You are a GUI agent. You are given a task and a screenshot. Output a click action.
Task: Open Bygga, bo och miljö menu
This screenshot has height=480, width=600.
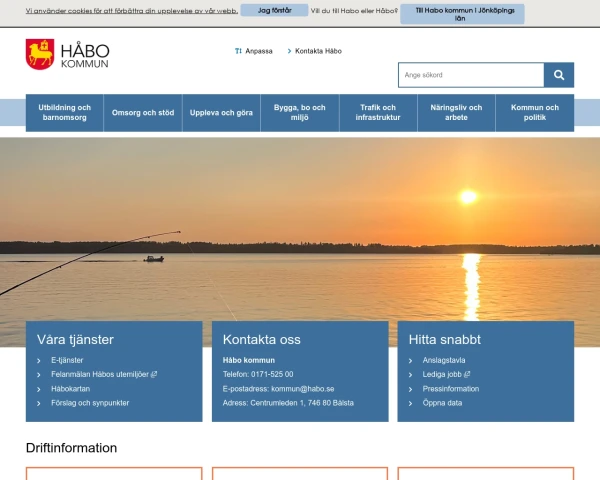tap(299, 113)
